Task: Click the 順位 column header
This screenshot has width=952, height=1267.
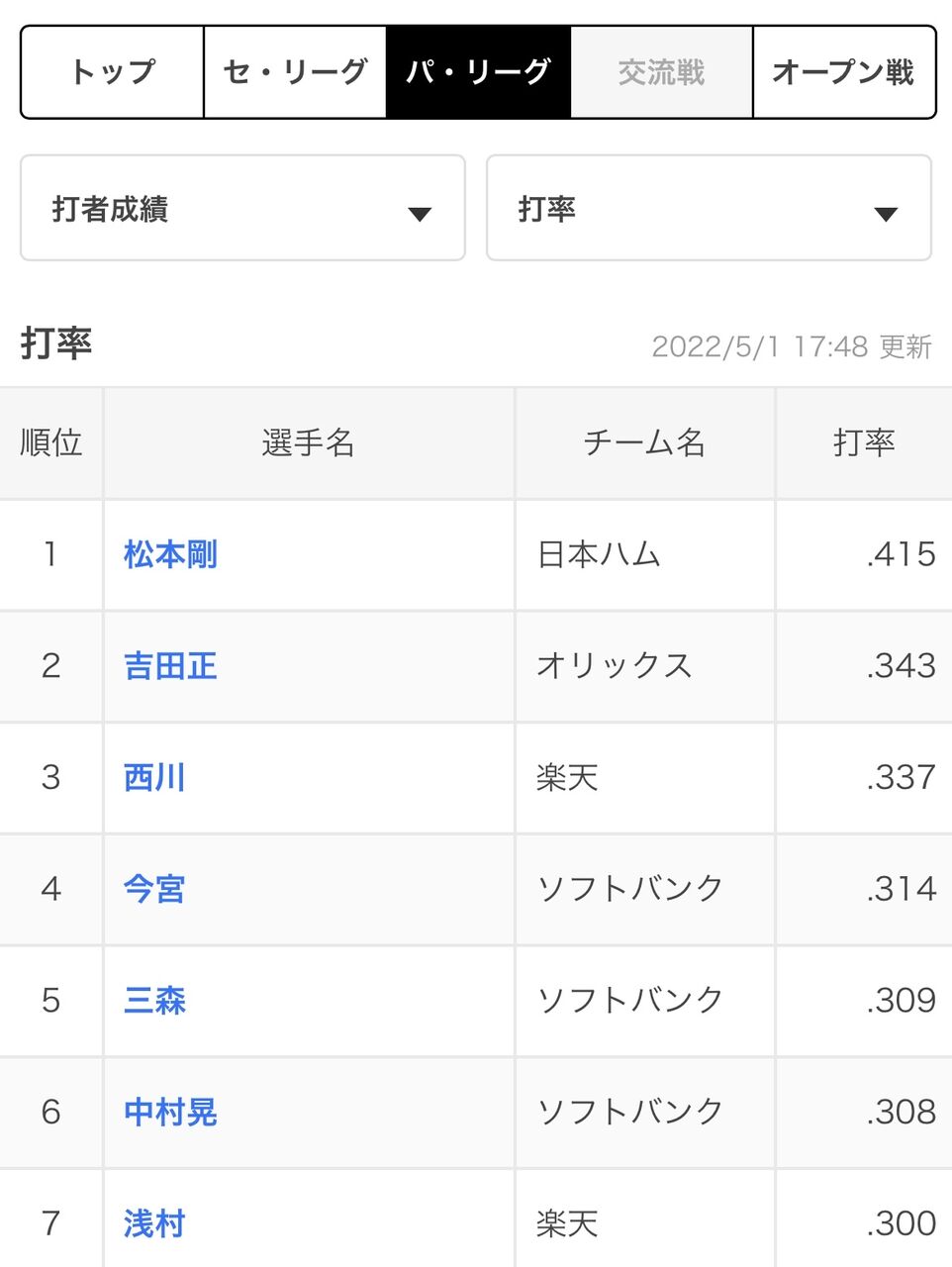Action: (x=51, y=442)
